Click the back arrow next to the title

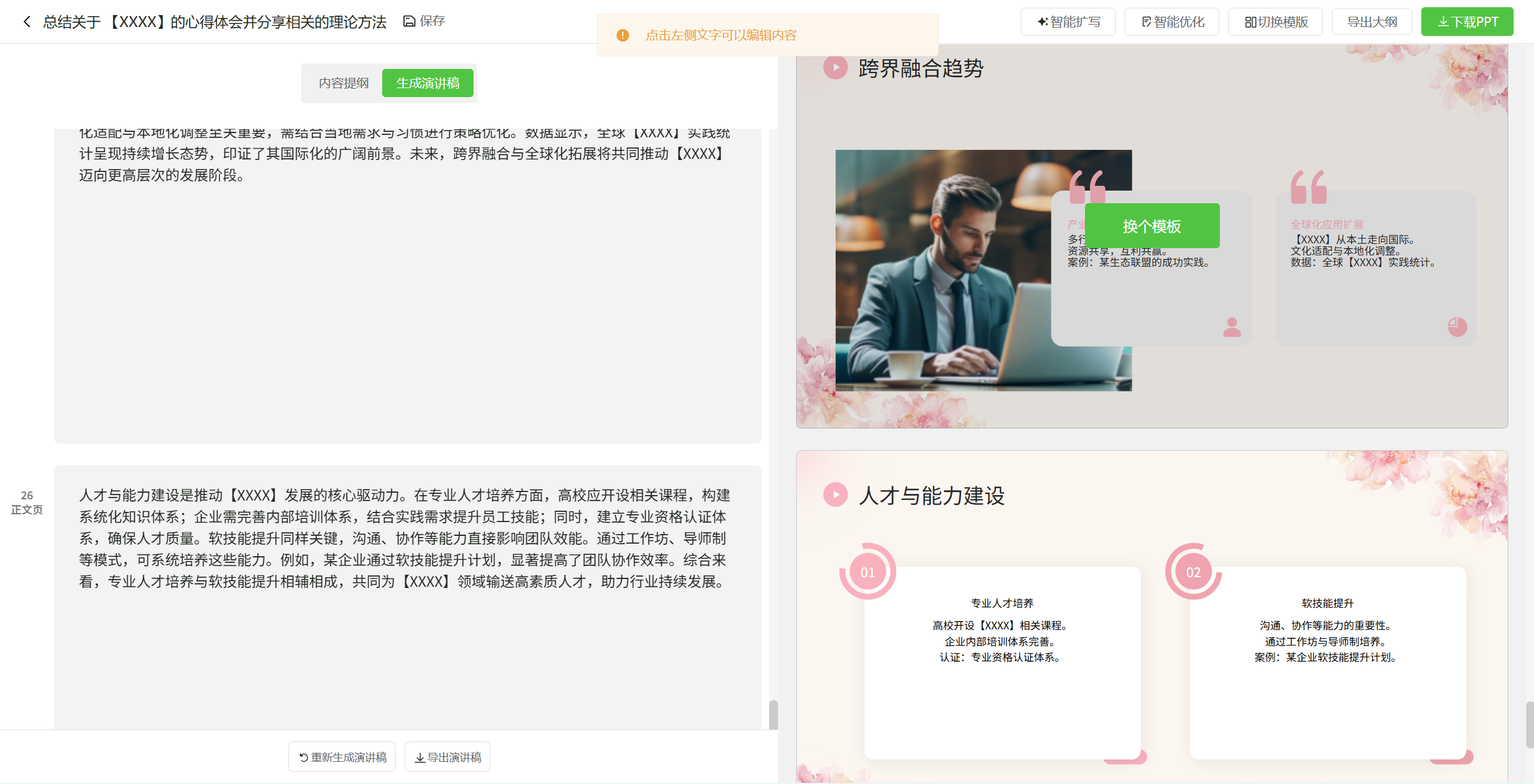click(26, 22)
